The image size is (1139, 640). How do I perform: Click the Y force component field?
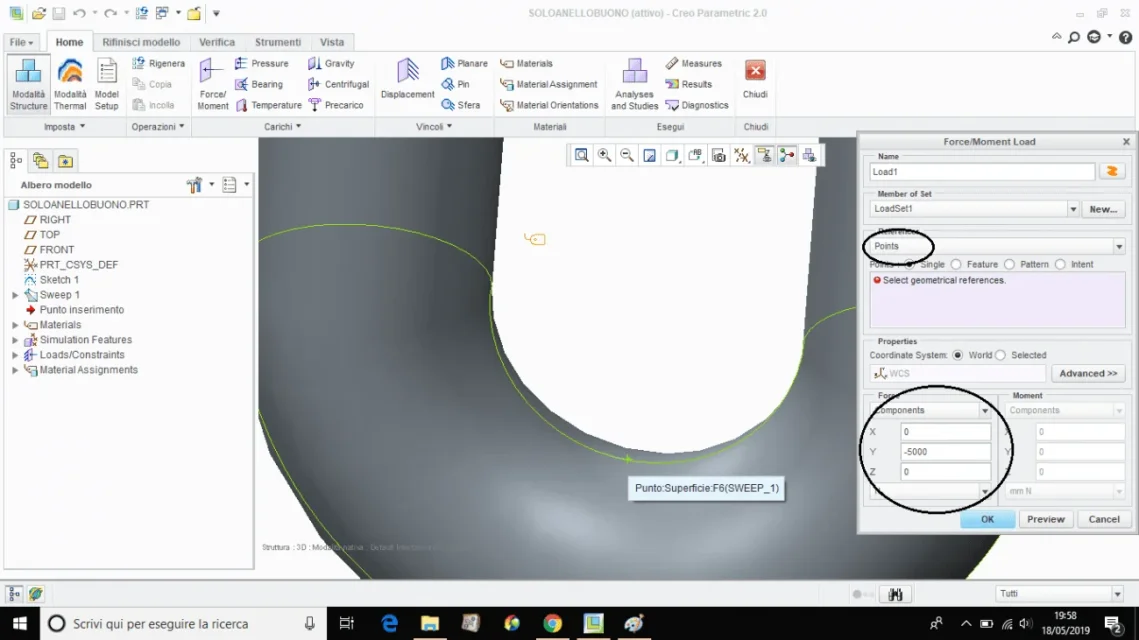(x=945, y=452)
